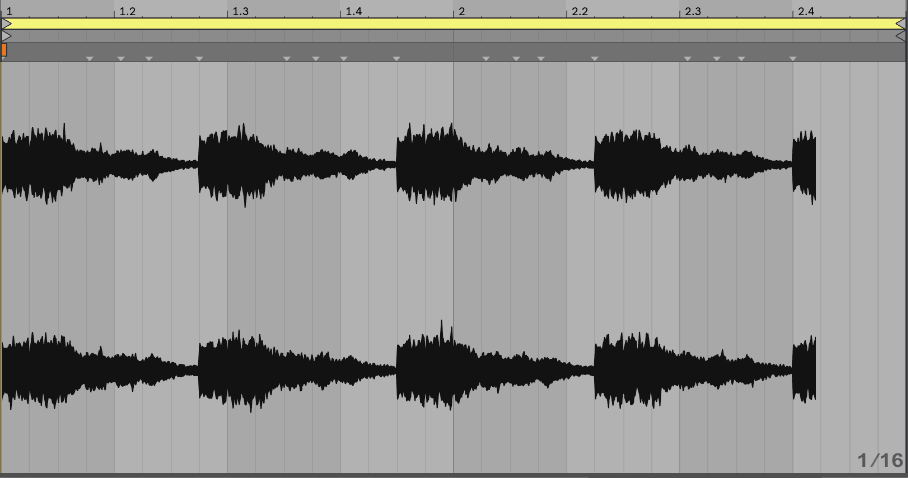Click the transient marker just after beat 2.3
This screenshot has width=908, height=478.
click(x=688, y=59)
